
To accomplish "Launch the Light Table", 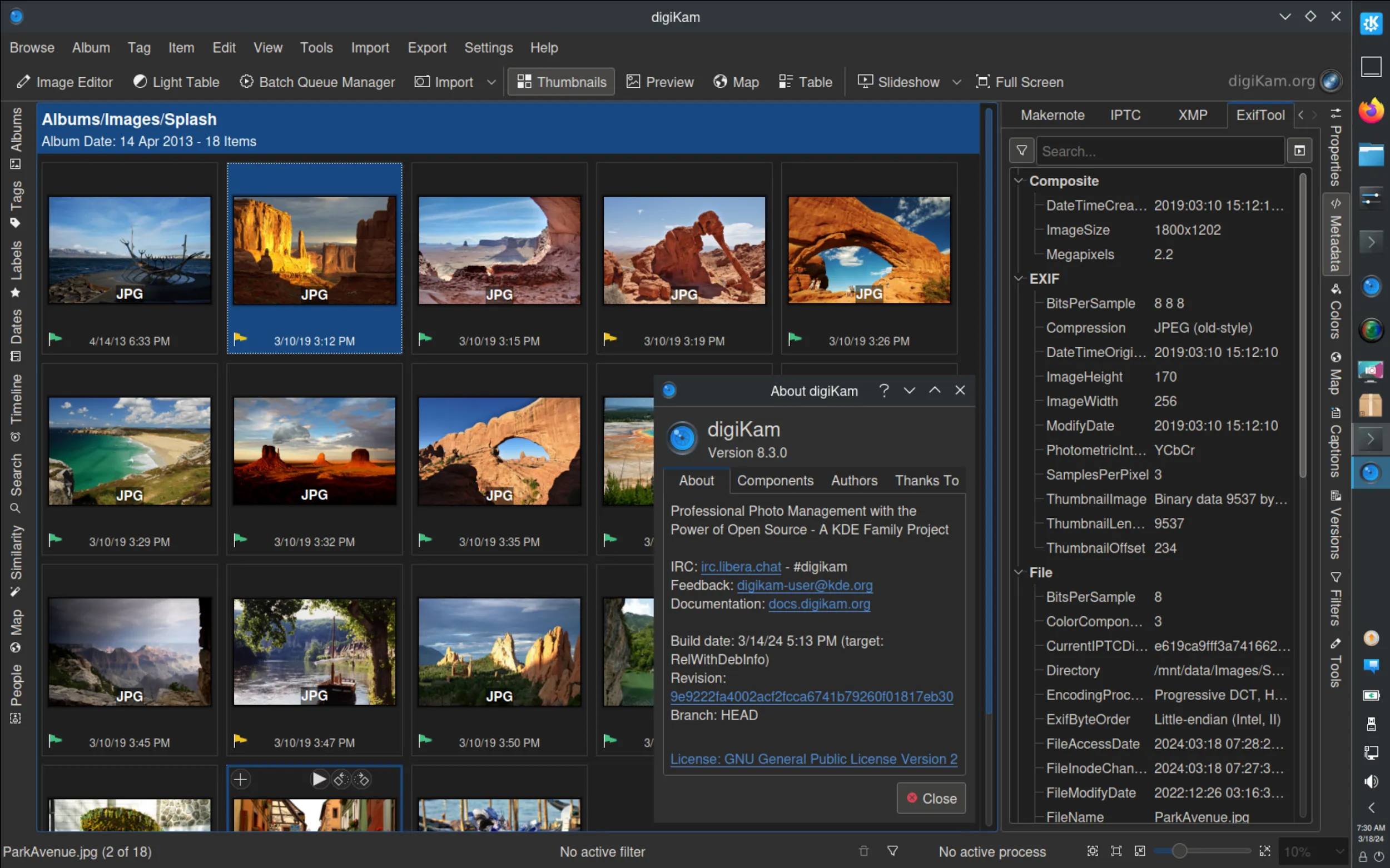I will [176, 82].
